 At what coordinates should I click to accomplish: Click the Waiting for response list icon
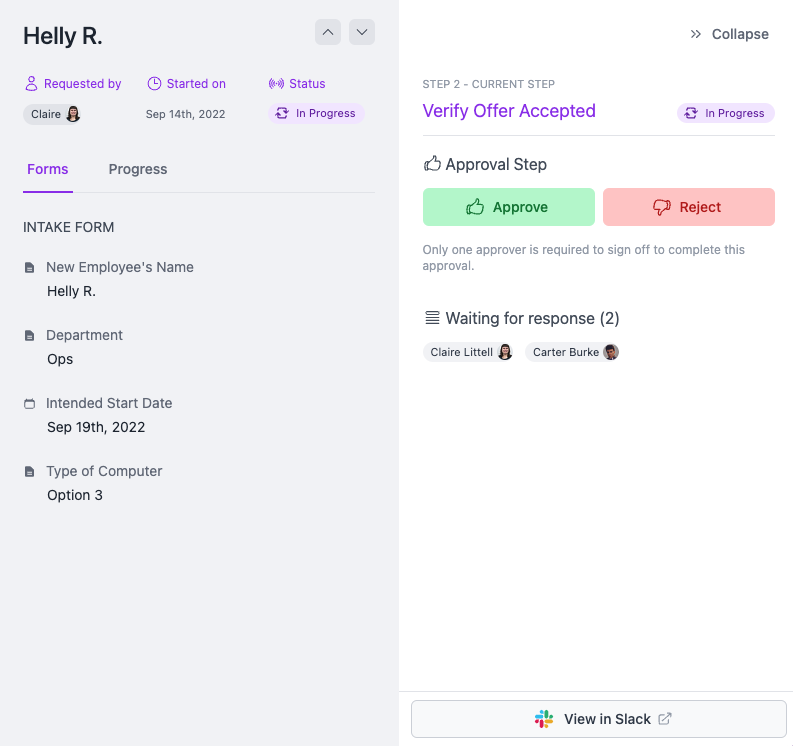tap(432, 319)
